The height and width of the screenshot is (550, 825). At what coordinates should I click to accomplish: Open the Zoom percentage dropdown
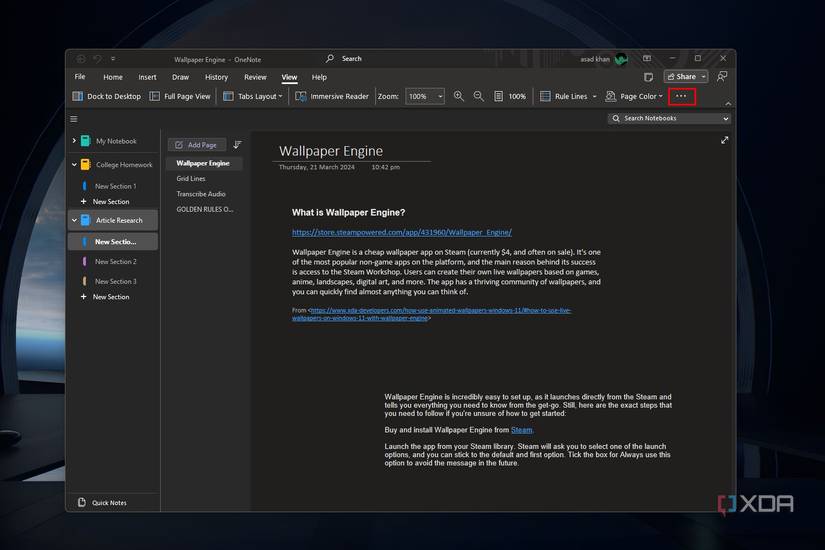point(440,97)
